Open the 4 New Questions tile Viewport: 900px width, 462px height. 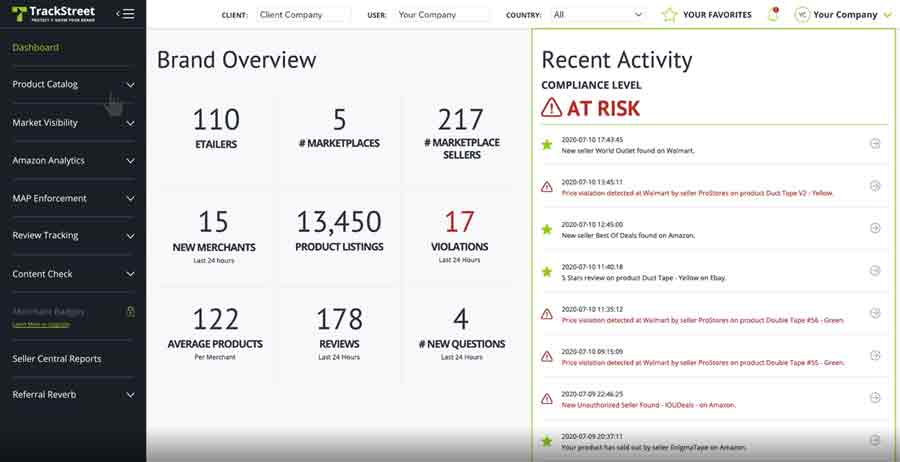point(461,335)
